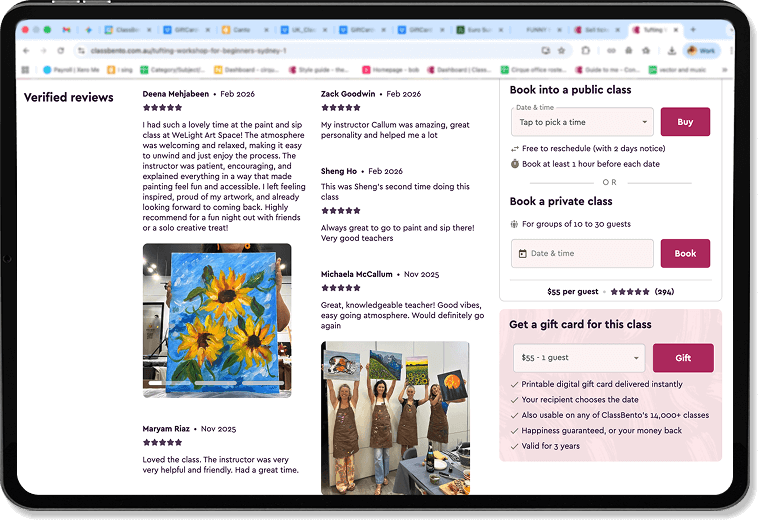
Task: Click the private class Date & time field
Action: point(582,253)
